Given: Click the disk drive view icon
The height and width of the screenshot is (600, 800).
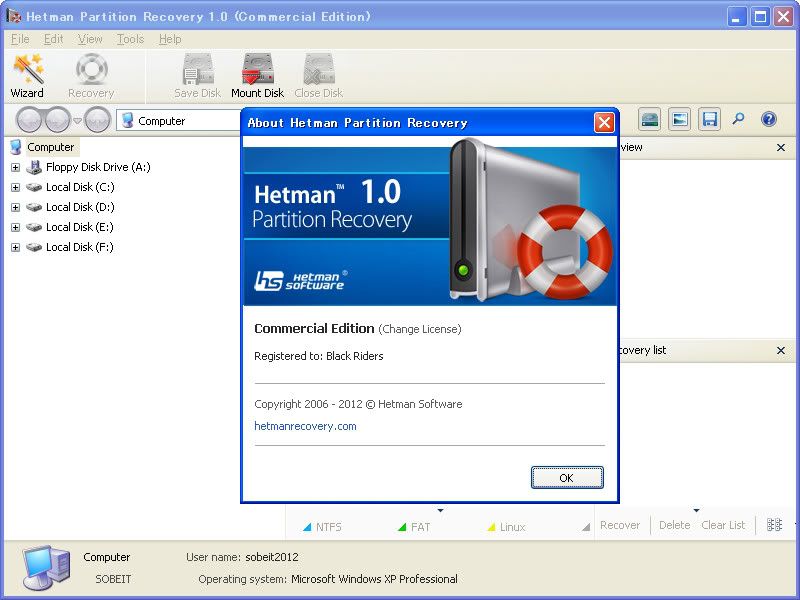Looking at the screenshot, I should pyautogui.click(x=650, y=119).
